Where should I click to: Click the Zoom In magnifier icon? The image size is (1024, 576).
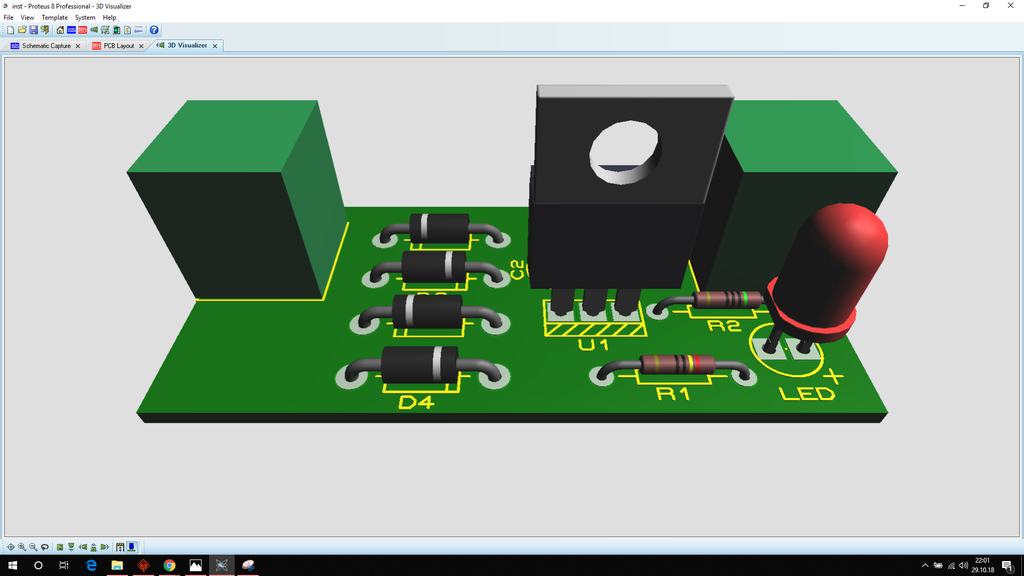[x=22, y=547]
